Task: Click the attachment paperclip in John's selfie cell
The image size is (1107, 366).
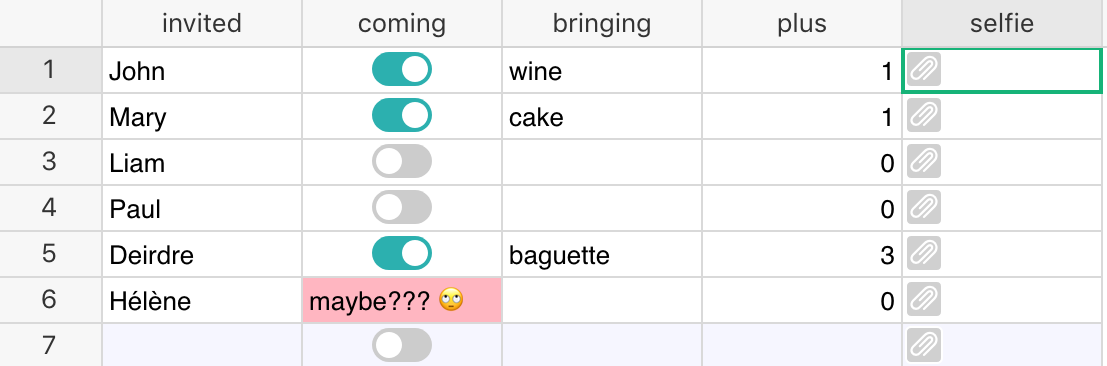Action: pyautogui.click(x=923, y=70)
